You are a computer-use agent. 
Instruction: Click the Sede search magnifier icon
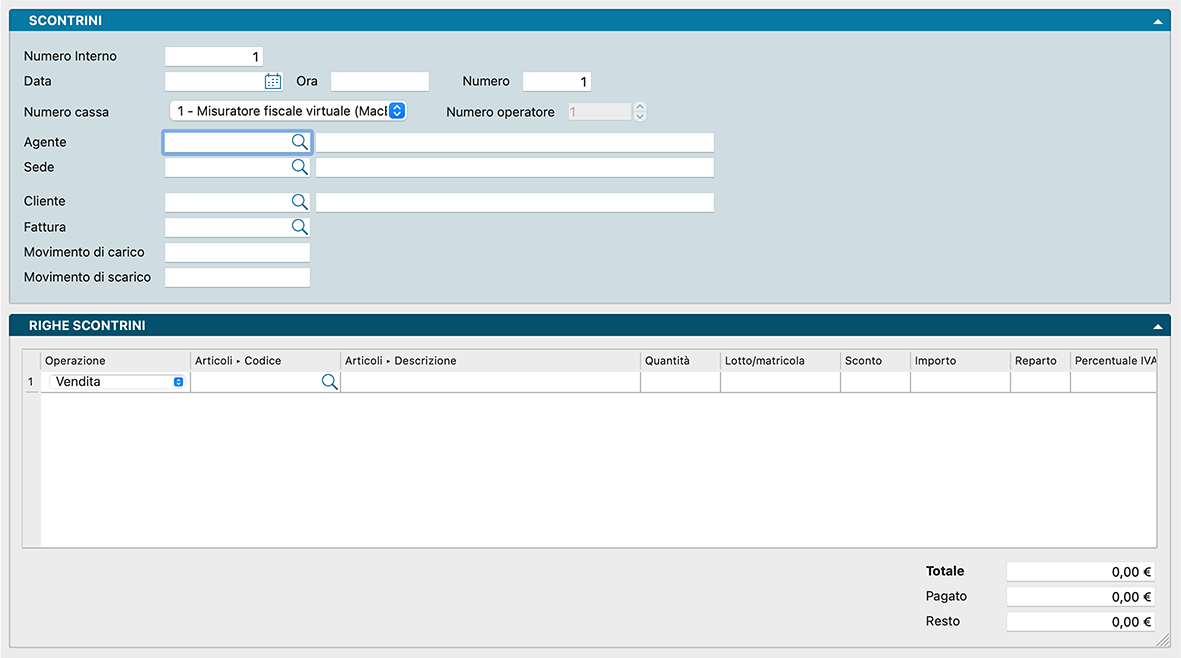tap(299, 167)
